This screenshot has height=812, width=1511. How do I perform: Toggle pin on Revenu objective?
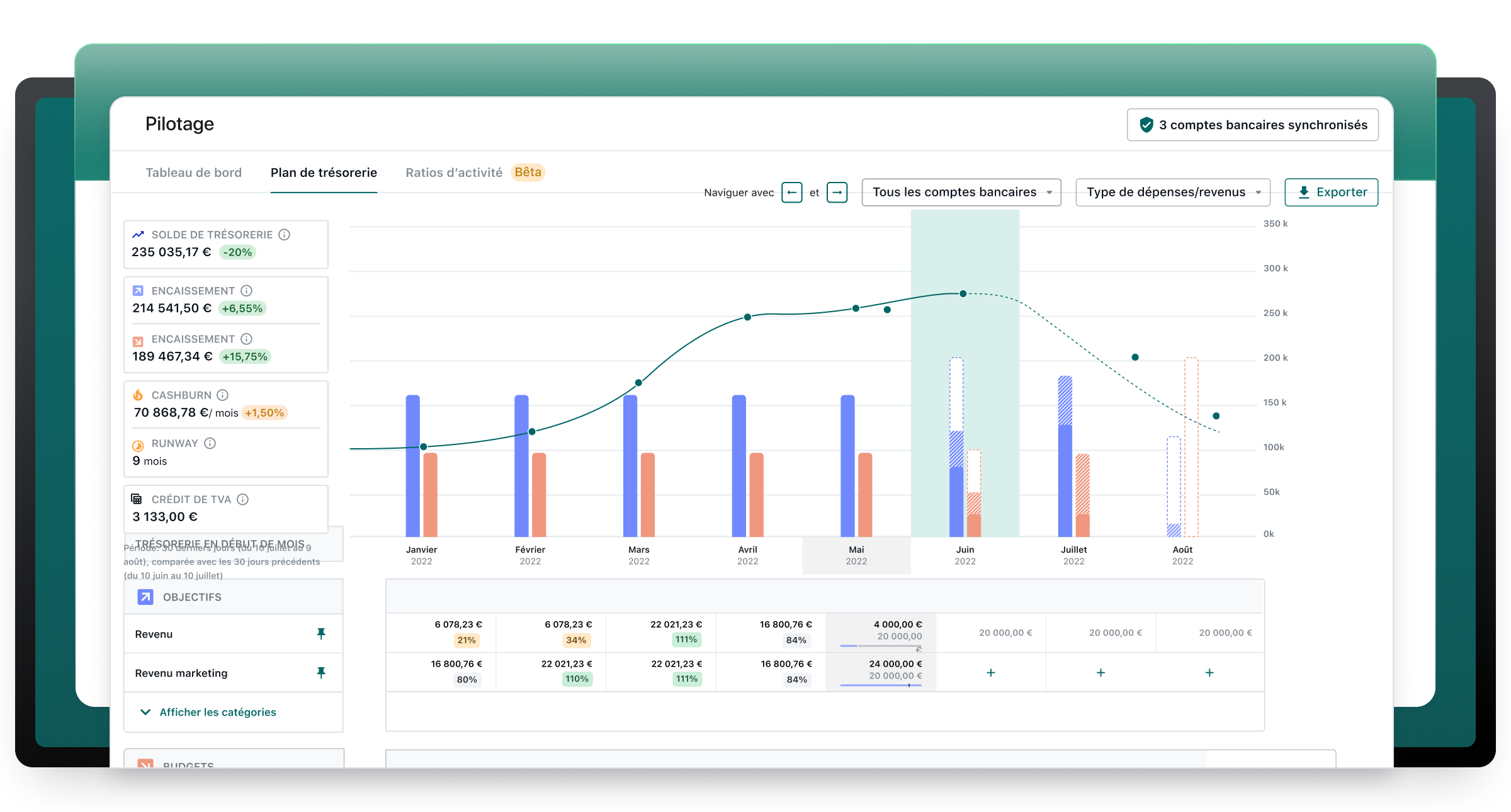pos(321,634)
